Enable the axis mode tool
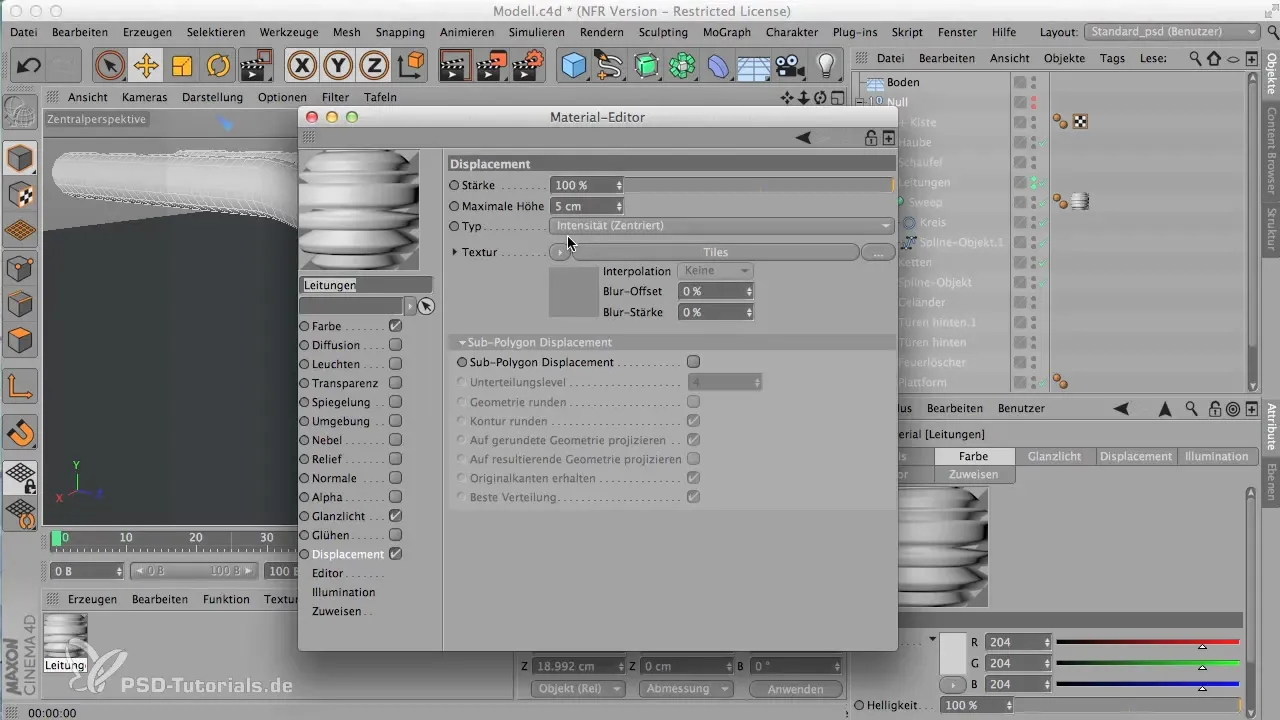This screenshot has width=1280, height=720. (x=21, y=387)
